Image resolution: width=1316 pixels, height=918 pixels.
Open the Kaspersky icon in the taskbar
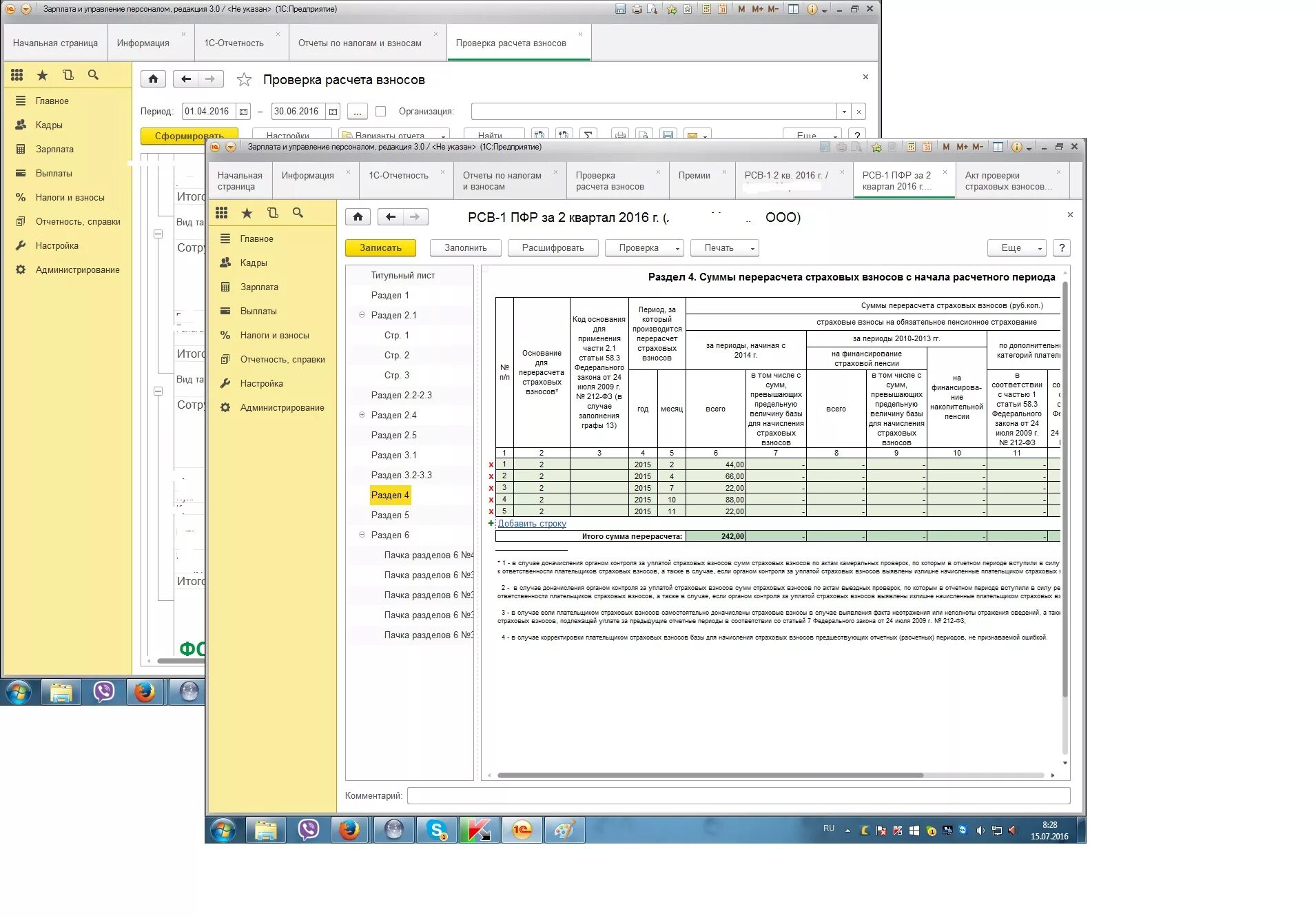(x=479, y=830)
